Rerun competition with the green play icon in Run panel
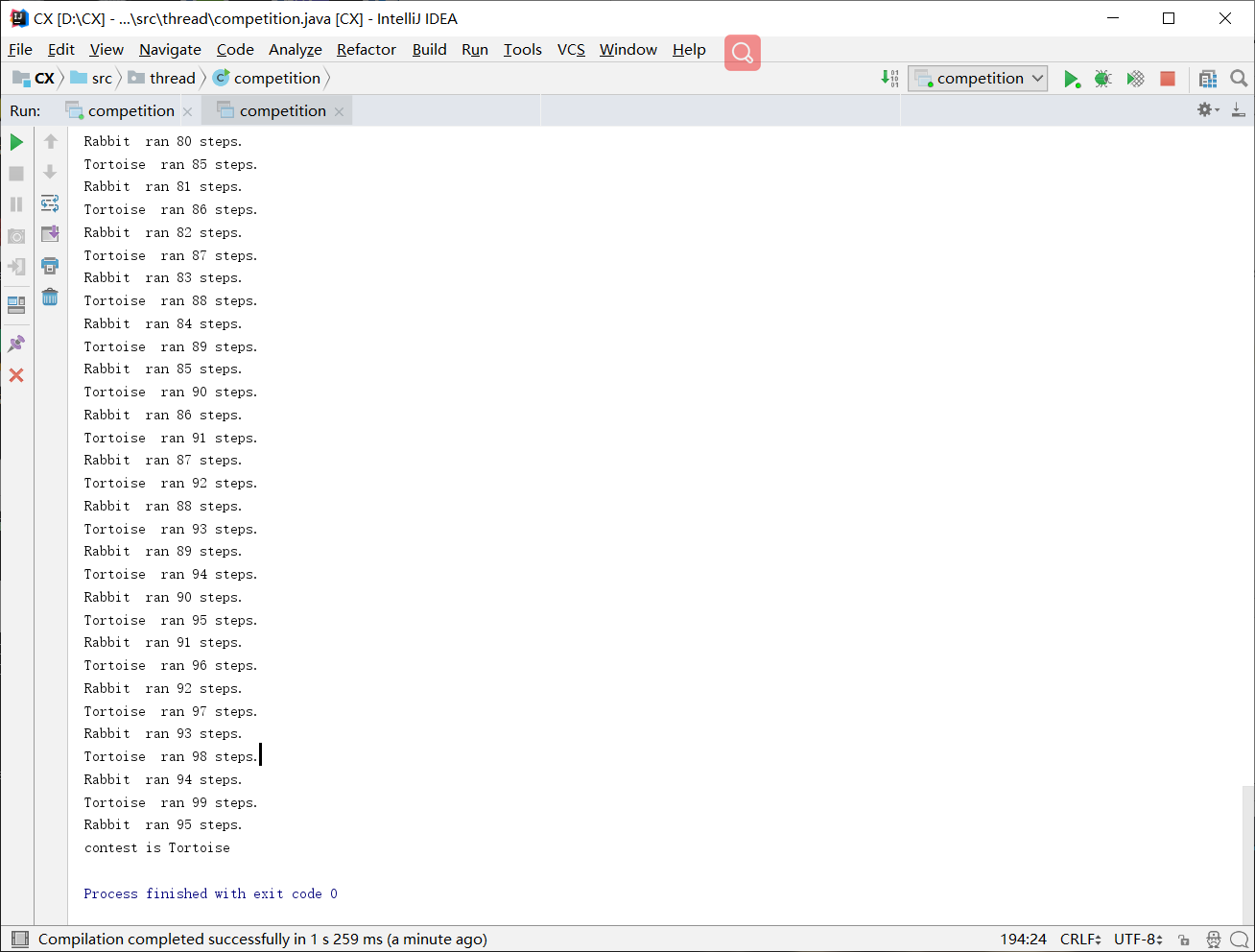Screen dimensions: 1255x952 (x=16, y=142)
